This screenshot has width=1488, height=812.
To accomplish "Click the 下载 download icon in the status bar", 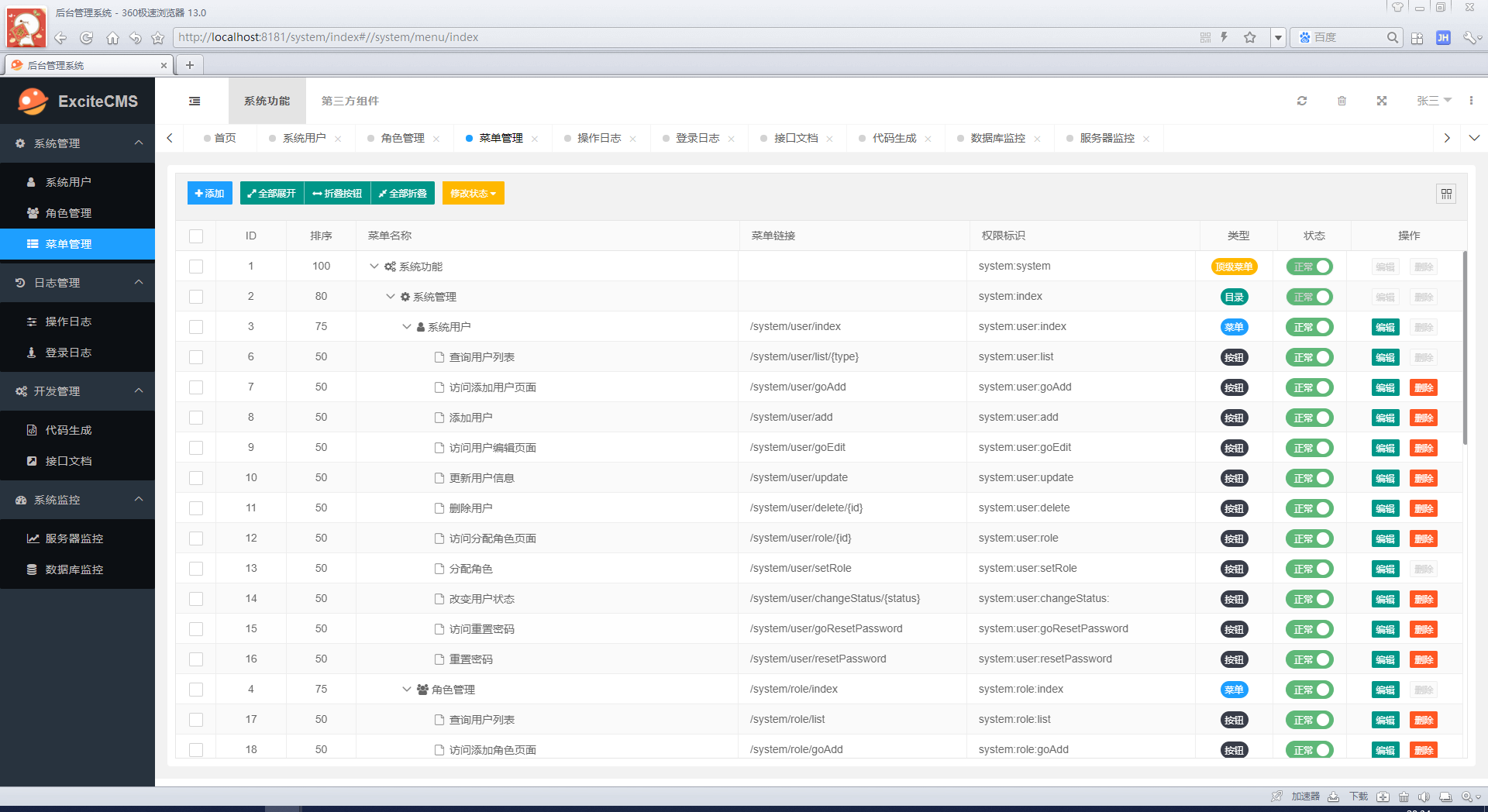I will point(1335,797).
